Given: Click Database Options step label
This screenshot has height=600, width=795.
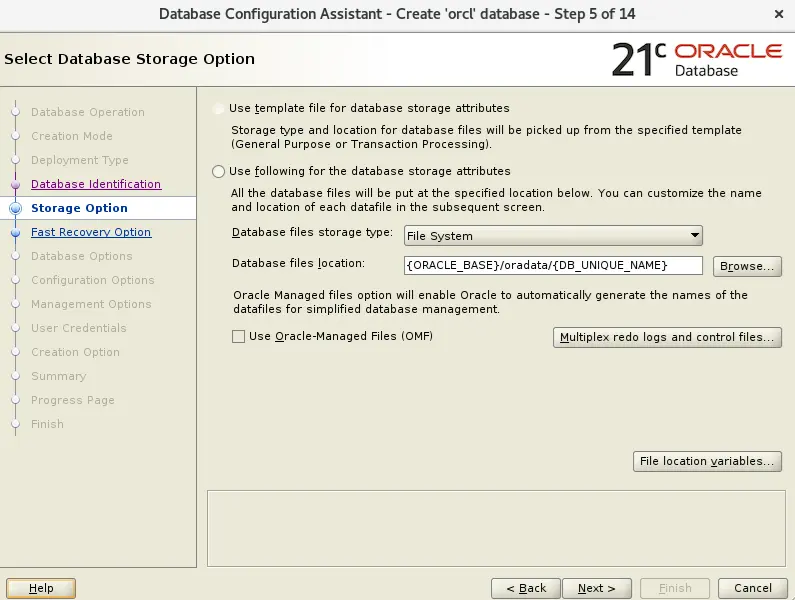Looking at the screenshot, I should click(x=82, y=256).
